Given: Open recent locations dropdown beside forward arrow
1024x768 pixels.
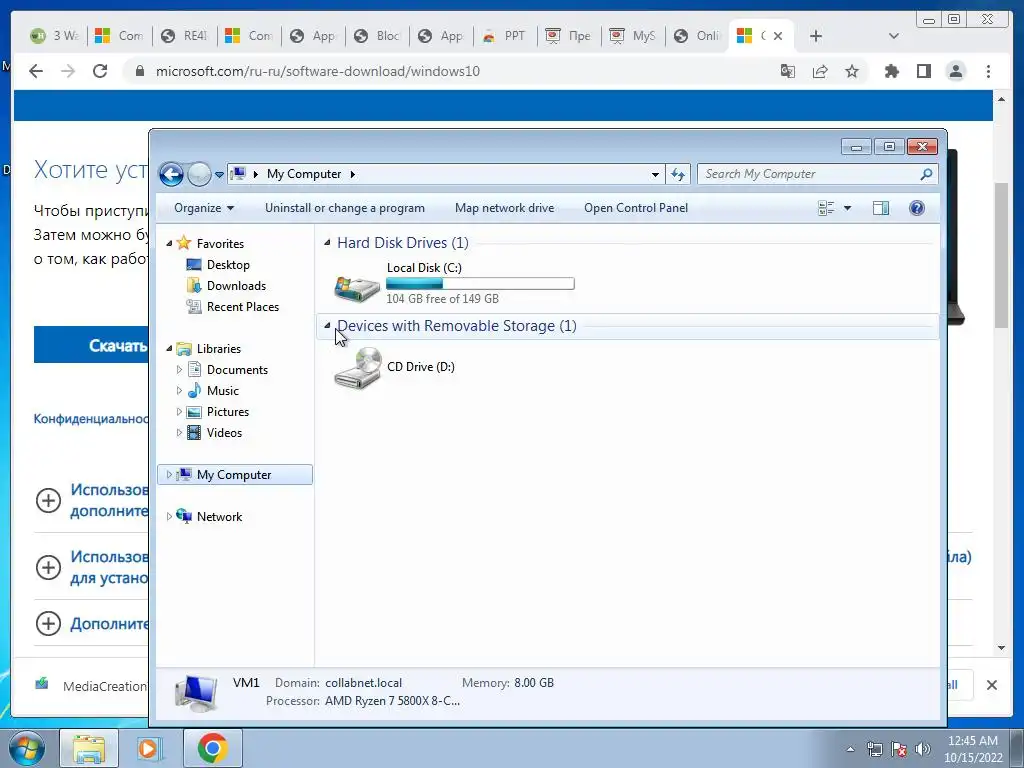Looking at the screenshot, I should coord(219,174).
